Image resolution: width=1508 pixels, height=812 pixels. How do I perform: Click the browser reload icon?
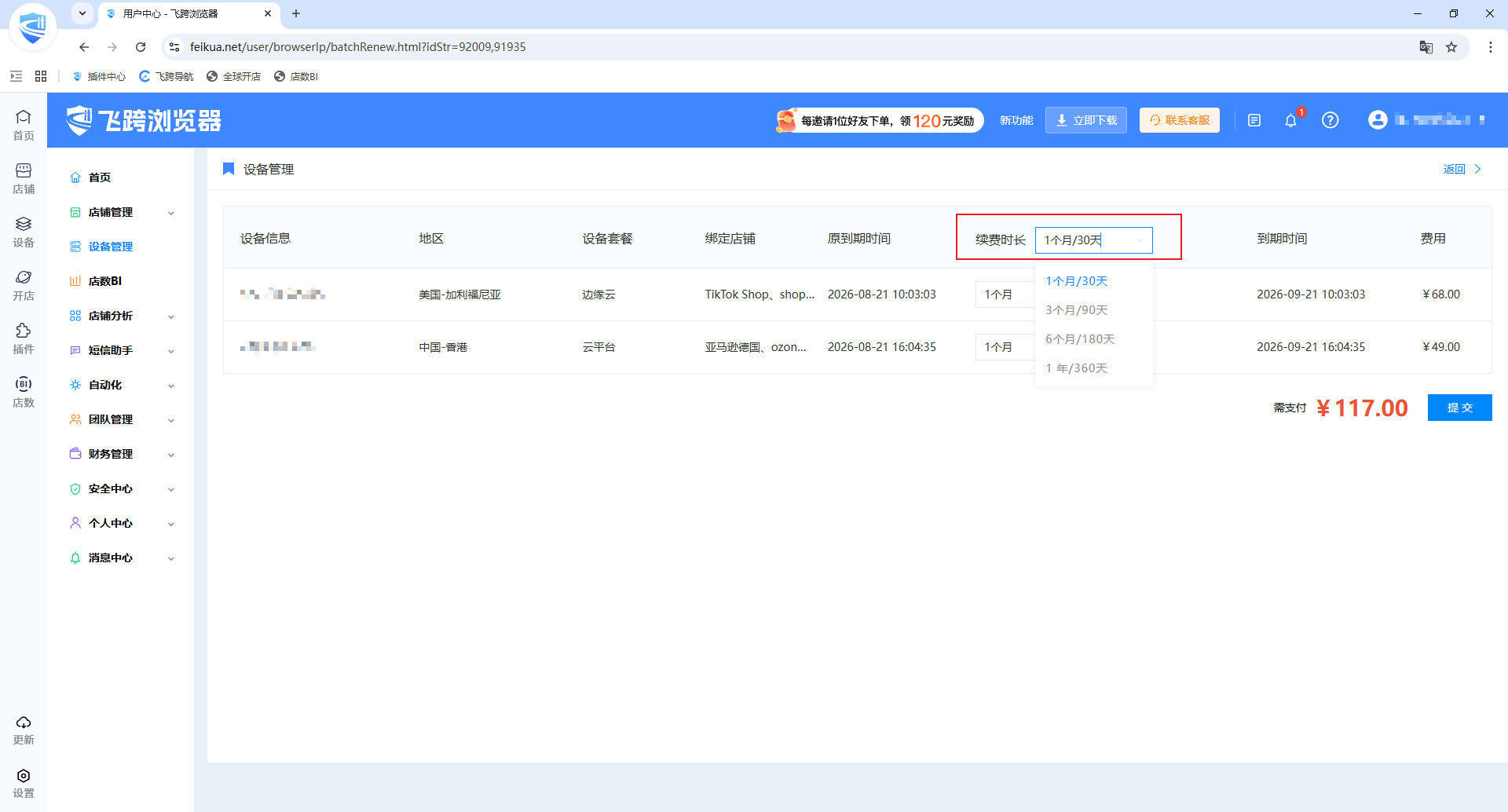tap(141, 47)
